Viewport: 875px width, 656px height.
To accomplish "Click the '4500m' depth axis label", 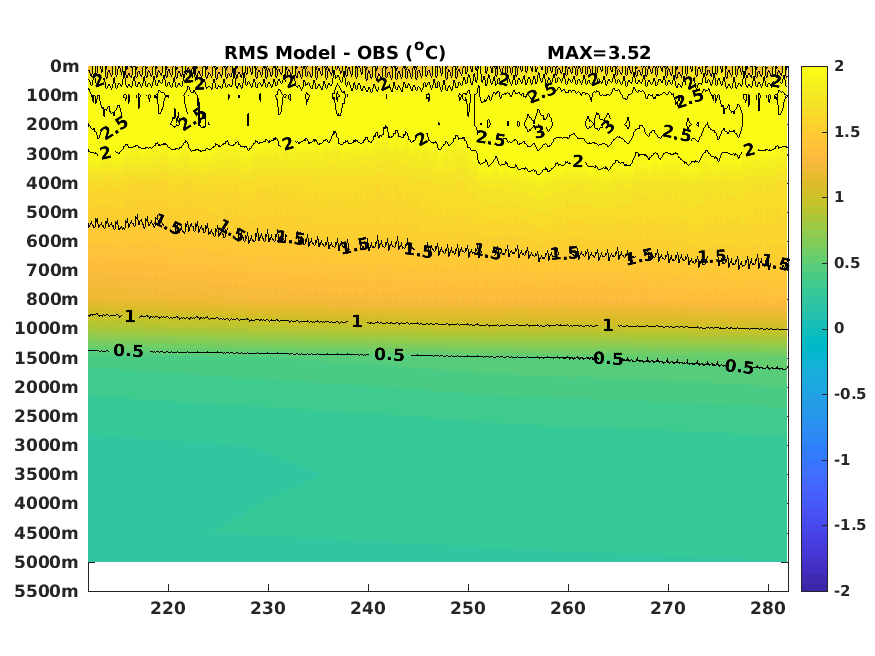I will point(47,533).
